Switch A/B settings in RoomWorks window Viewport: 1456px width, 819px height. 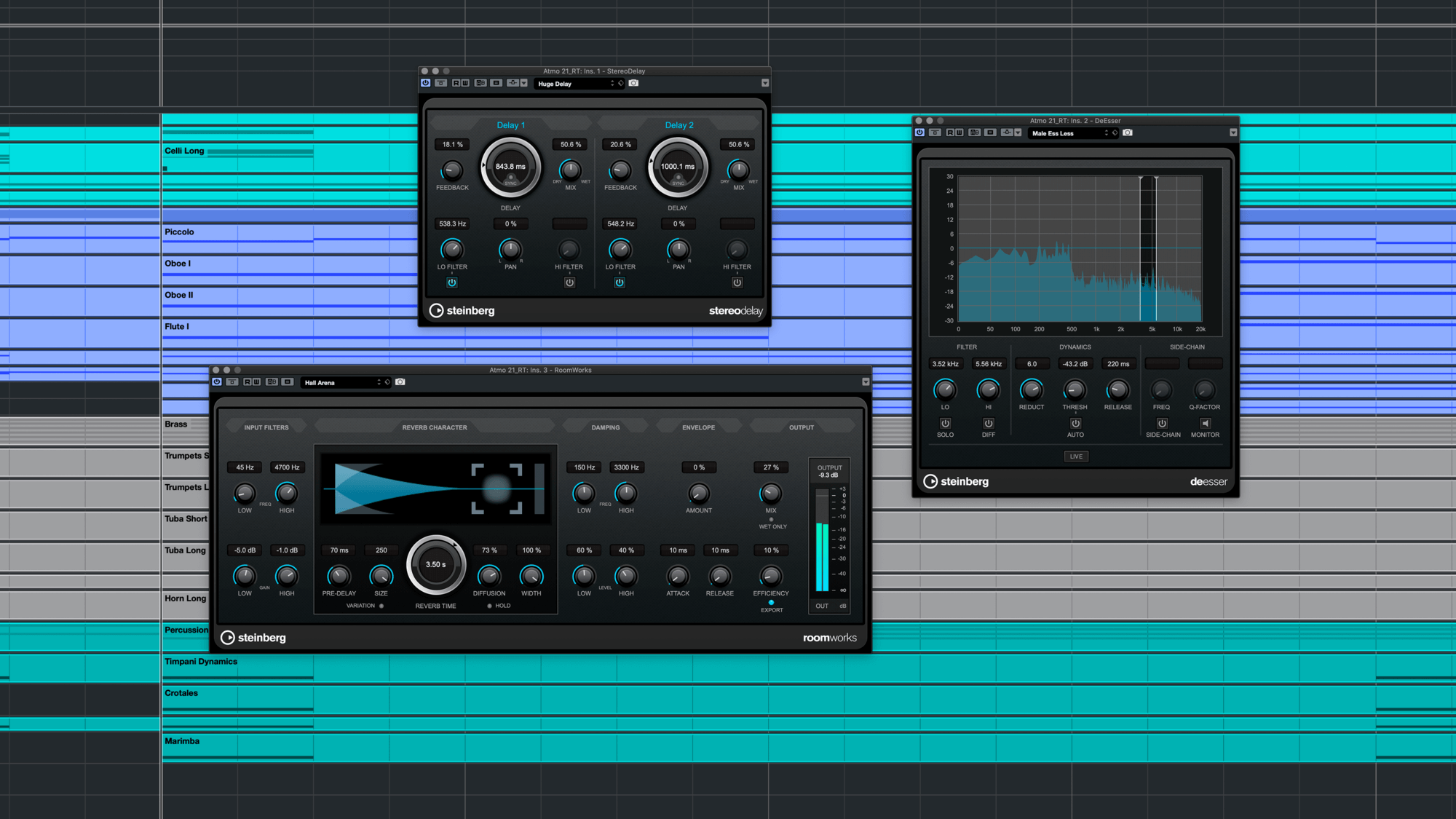(272, 381)
